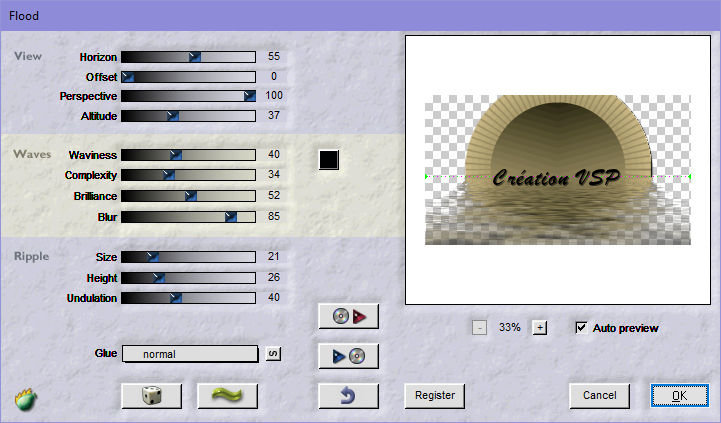Click the green horizon marker at preview right

[x=690, y=177]
